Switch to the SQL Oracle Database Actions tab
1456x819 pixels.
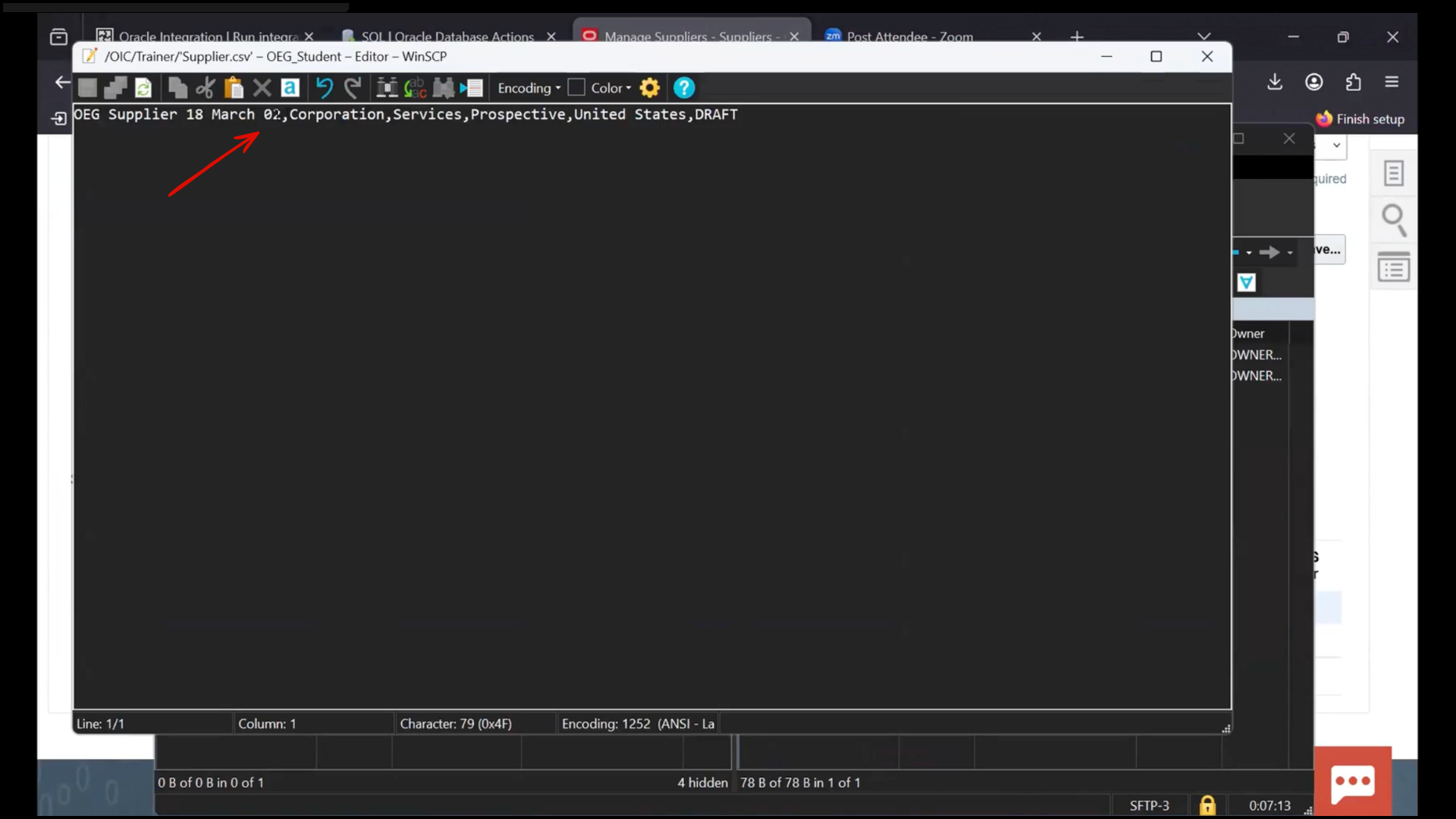click(447, 36)
